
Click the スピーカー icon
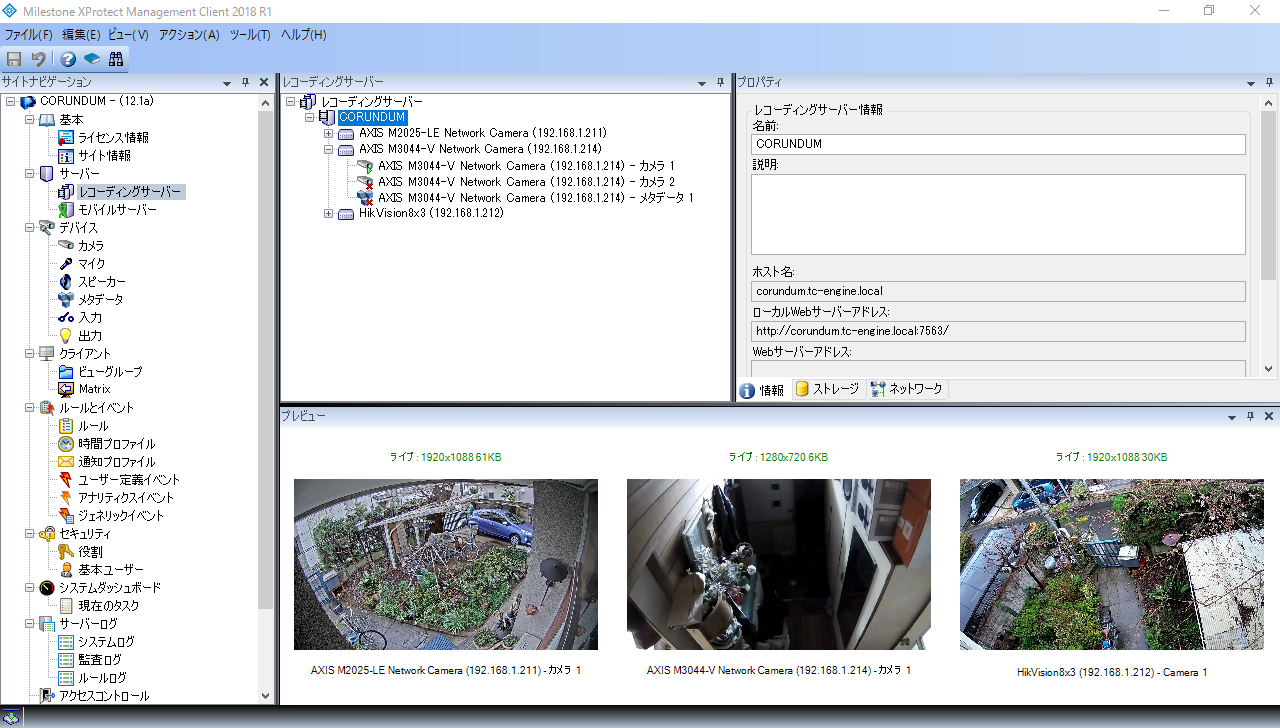pos(66,281)
